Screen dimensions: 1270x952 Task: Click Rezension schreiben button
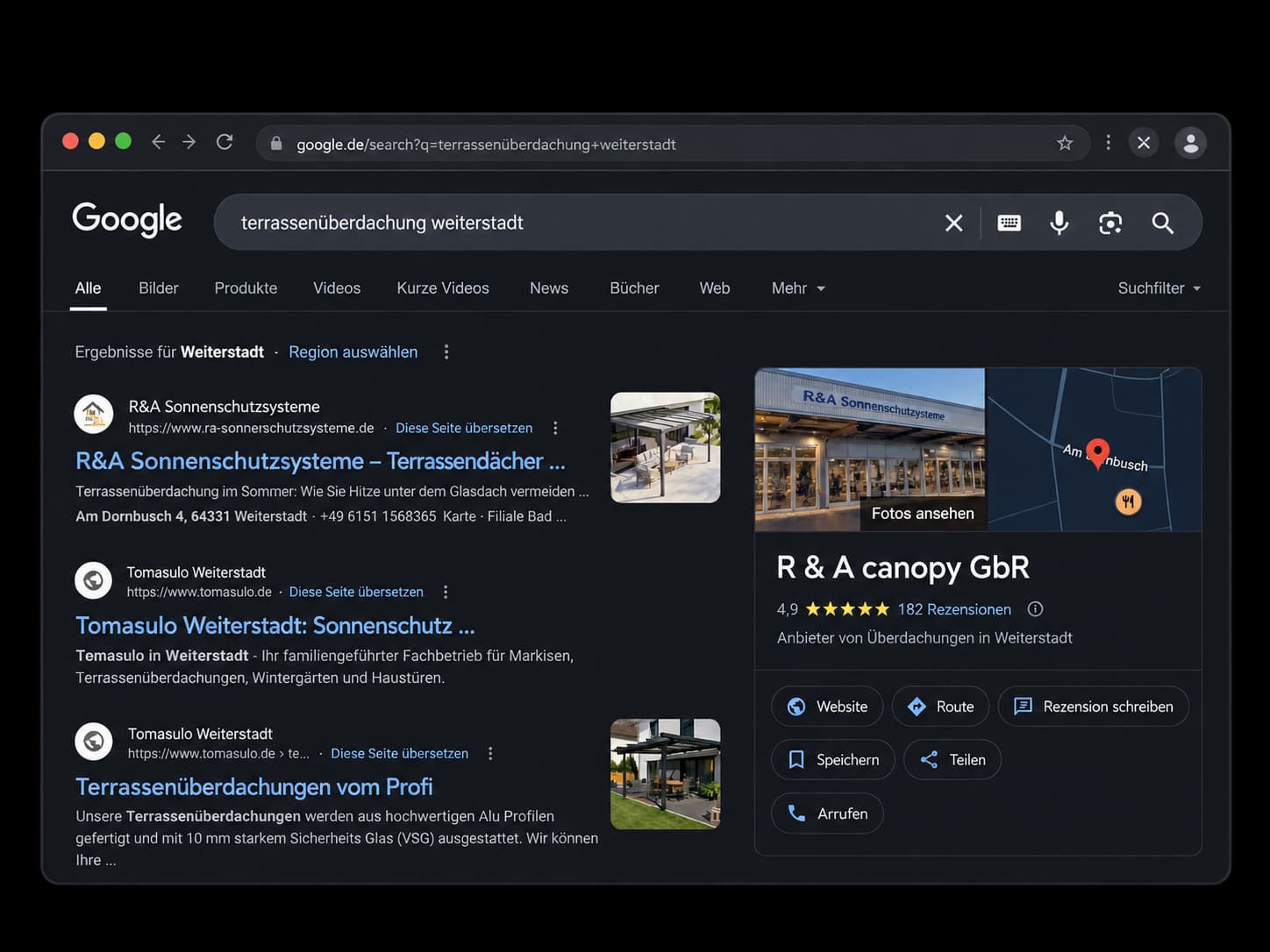pyautogui.click(x=1094, y=707)
